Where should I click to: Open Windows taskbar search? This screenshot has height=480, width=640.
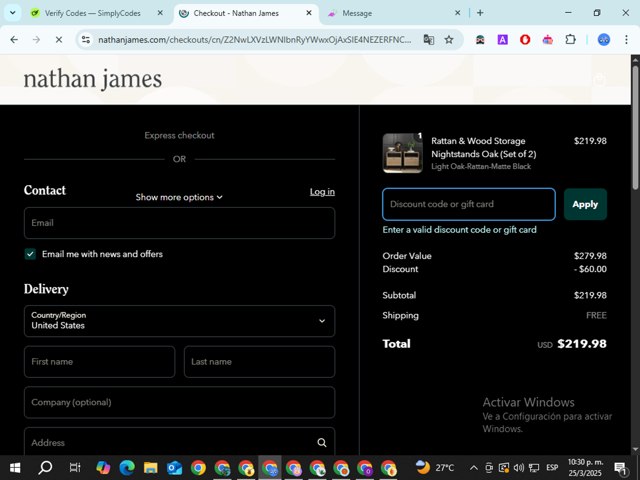click(x=45, y=468)
